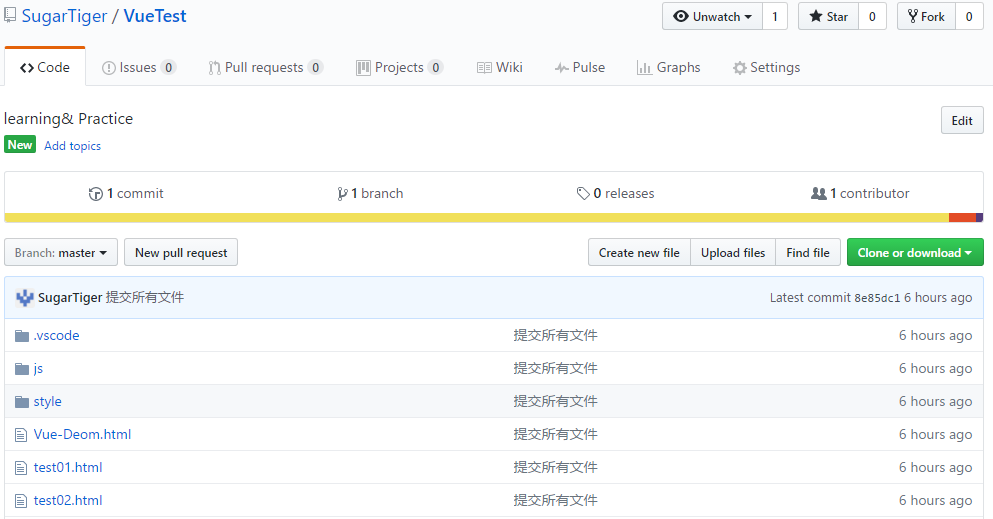
Task: Open the SugarTiger owner link
Action: click(x=65, y=16)
